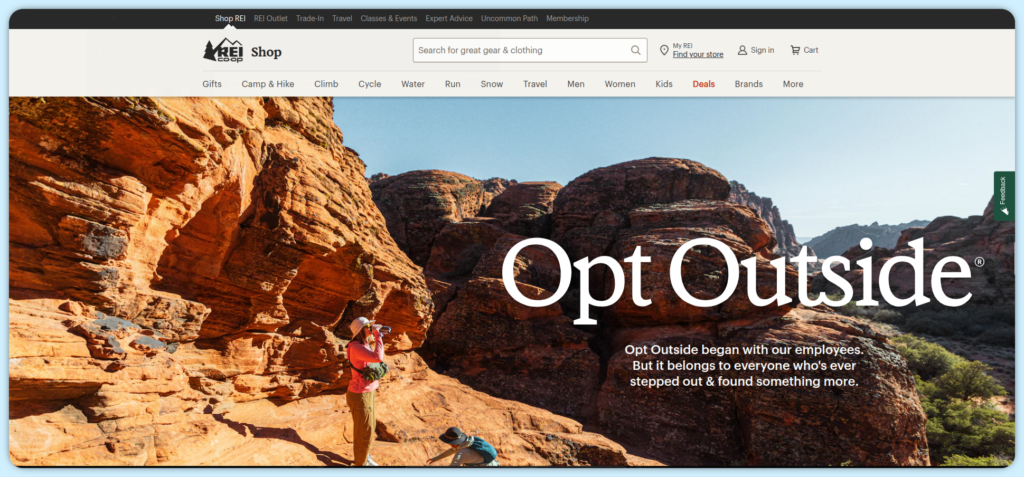Open the Expert Advice link
Viewport: 1024px width, 477px height.
click(x=449, y=18)
